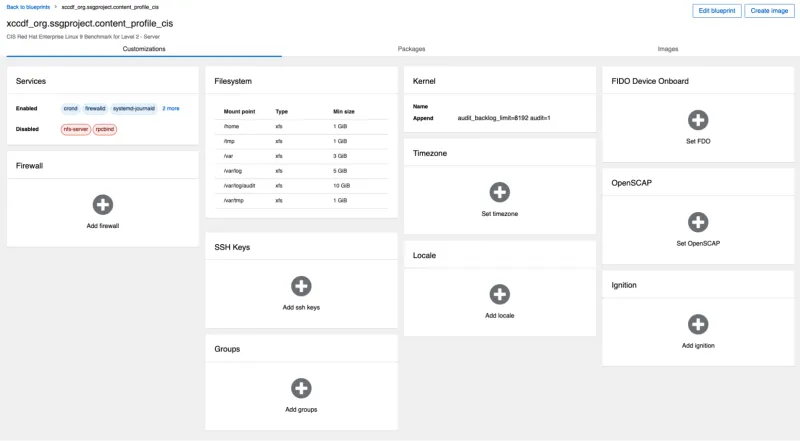Select the firewalld enabled service chip
Image resolution: width=800 pixels, height=441 pixels.
(95, 109)
